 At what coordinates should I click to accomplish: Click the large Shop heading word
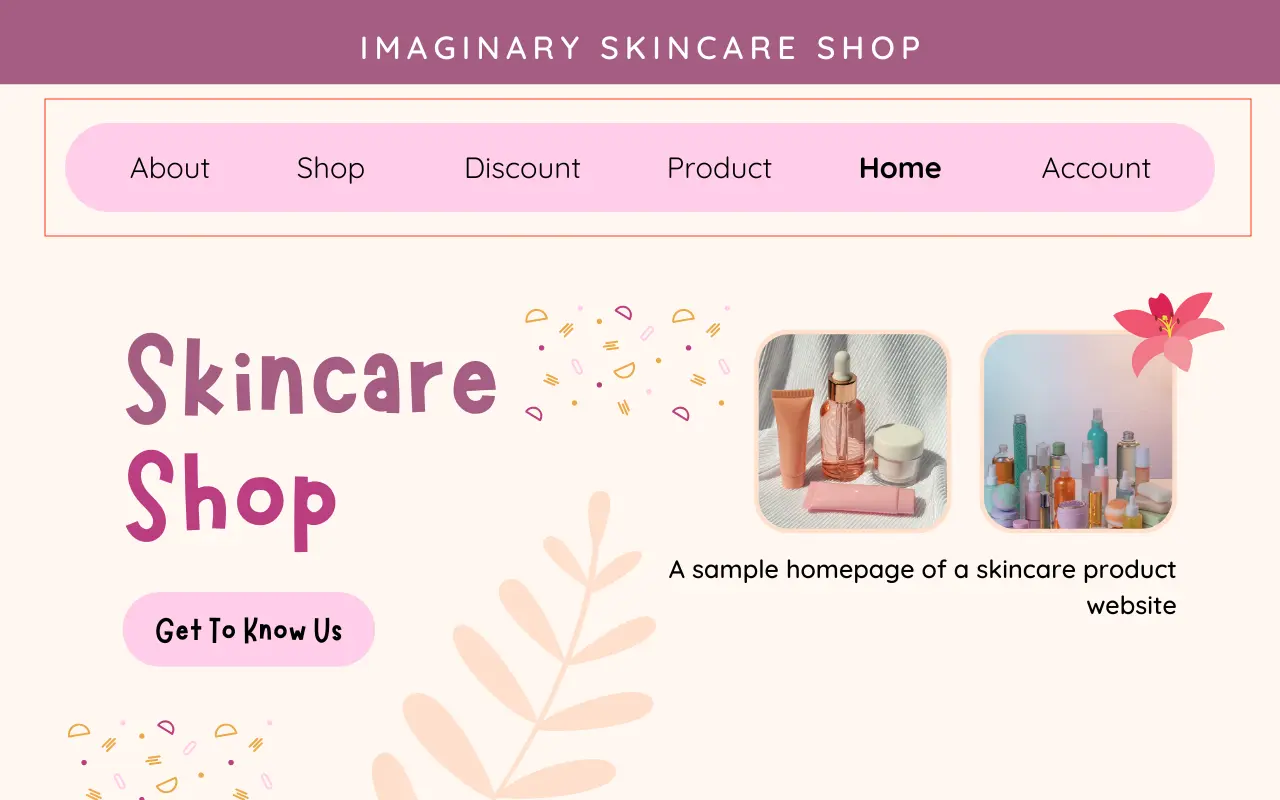(231, 496)
